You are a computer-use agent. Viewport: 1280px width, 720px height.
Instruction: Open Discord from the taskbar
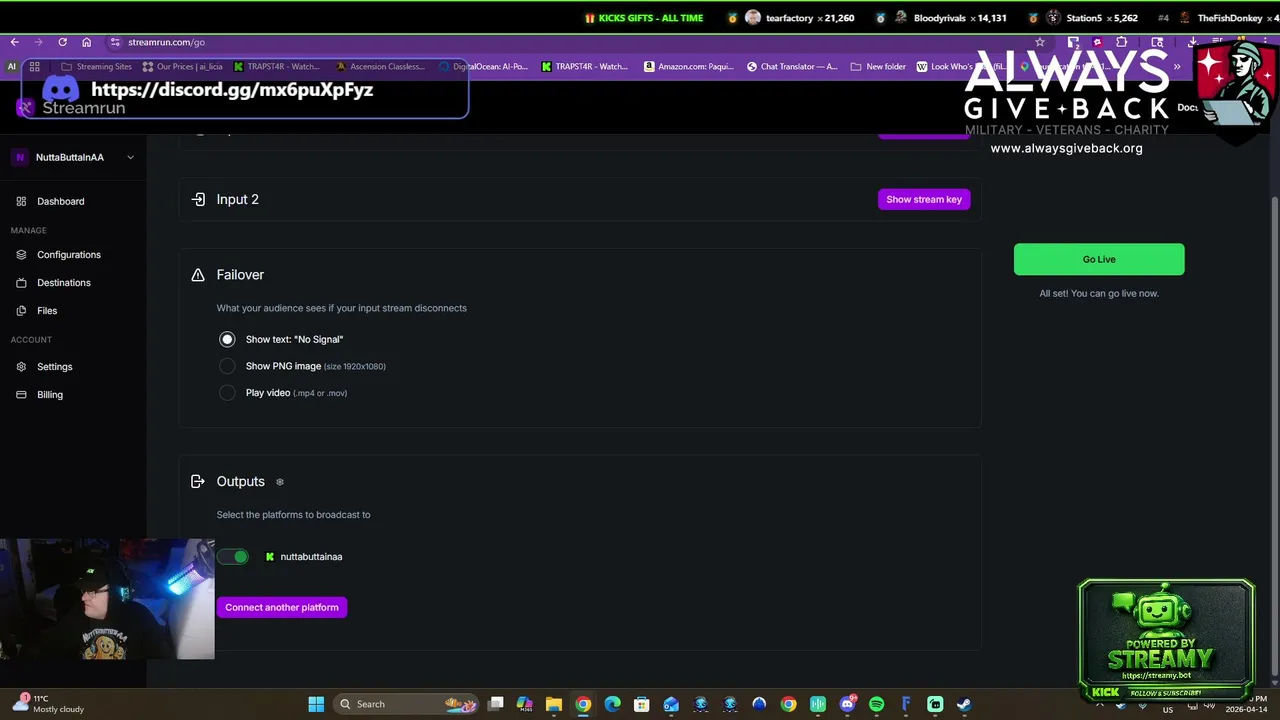(848, 704)
